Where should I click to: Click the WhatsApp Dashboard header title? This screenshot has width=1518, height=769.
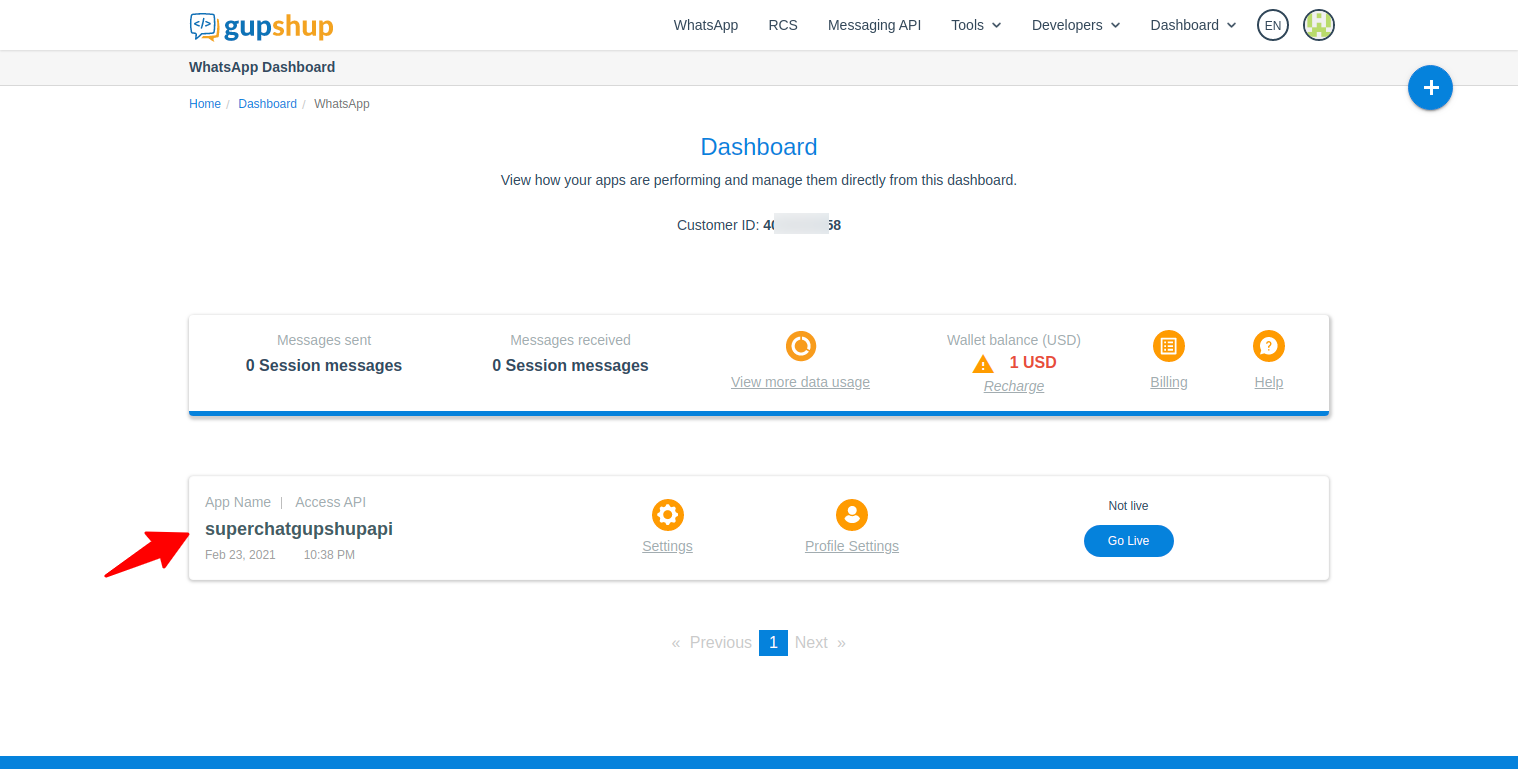[x=262, y=67]
